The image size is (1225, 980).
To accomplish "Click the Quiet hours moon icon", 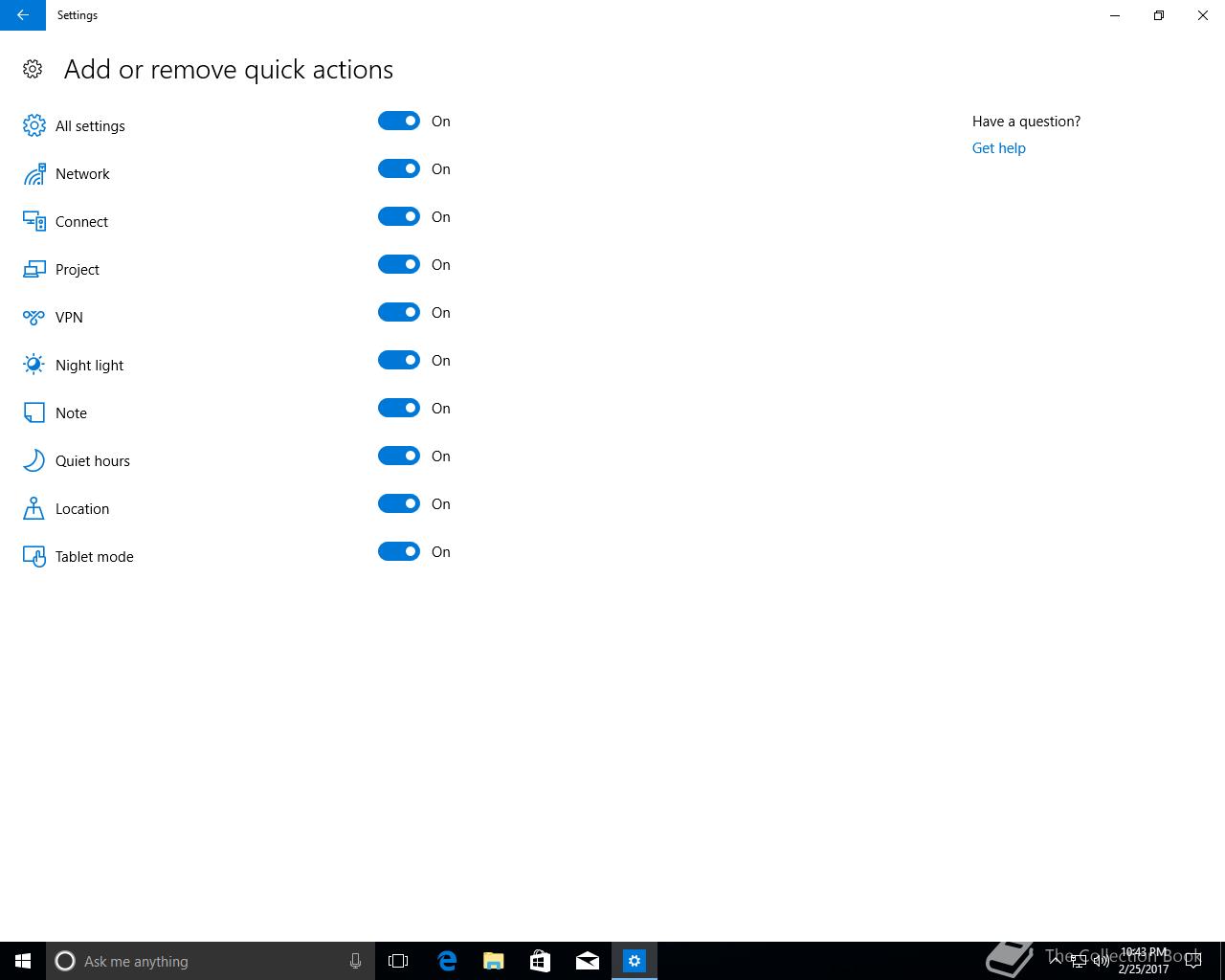I will [x=33, y=460].
